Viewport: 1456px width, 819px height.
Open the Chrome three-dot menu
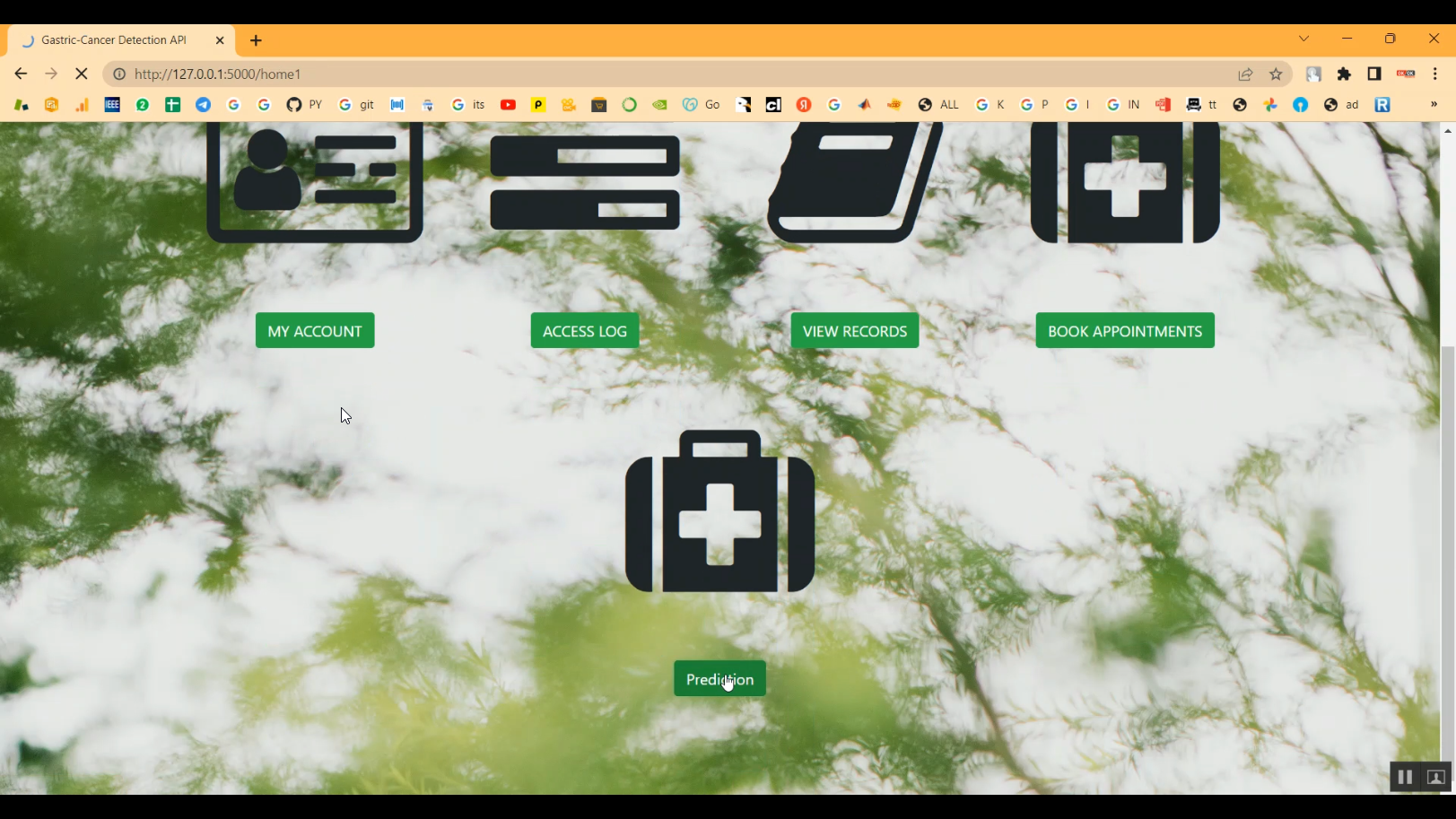click(1435, 74)
